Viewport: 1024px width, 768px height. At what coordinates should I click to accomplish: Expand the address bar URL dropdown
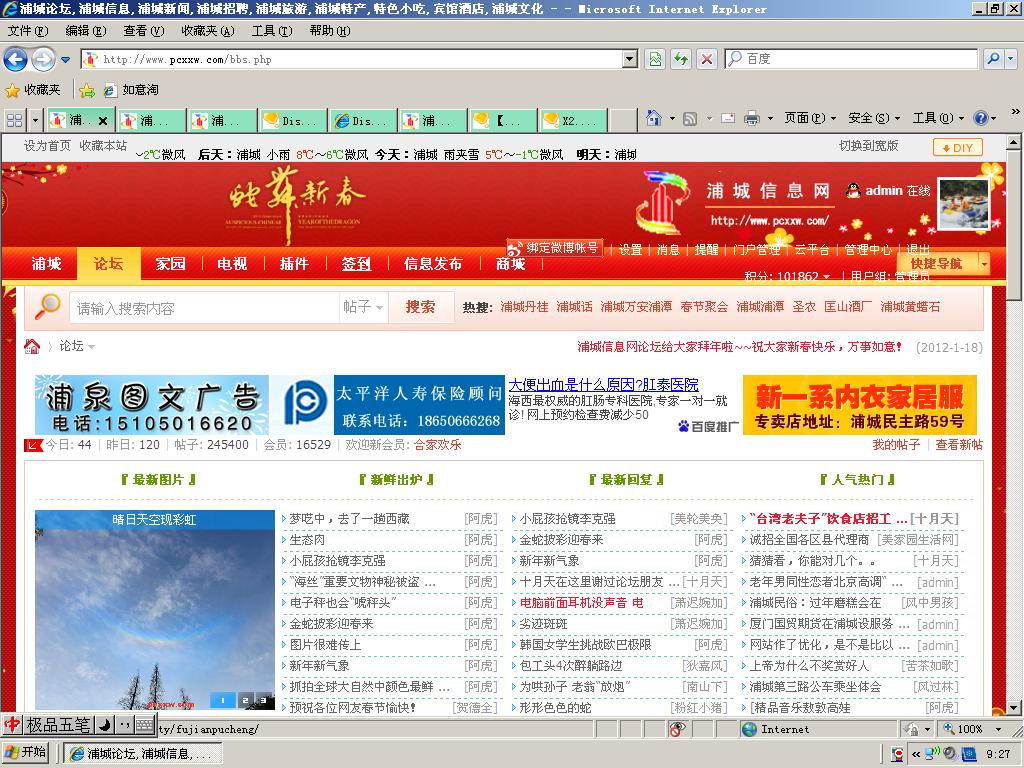pos(629,60)
